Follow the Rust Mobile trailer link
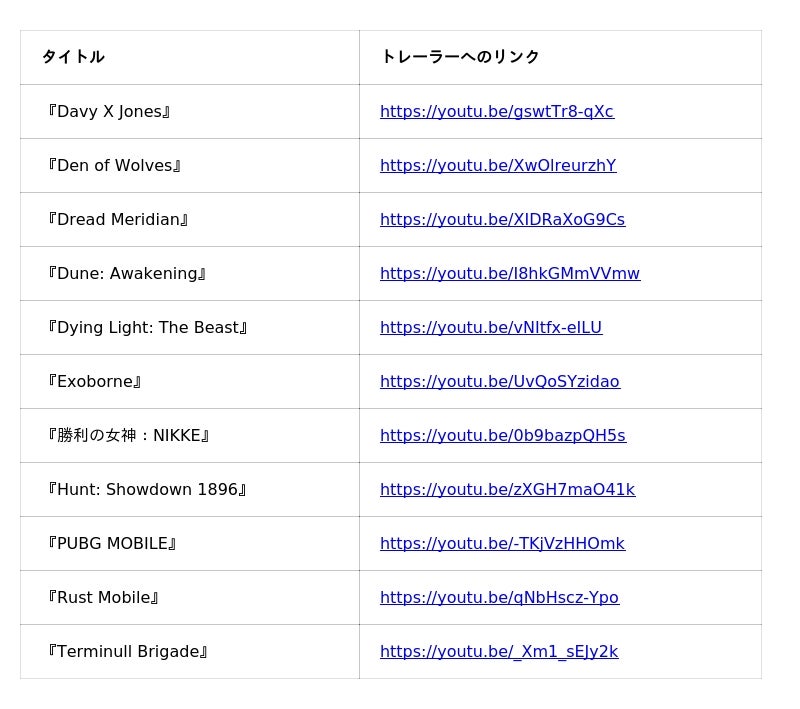Image resolution: width=800 pixels, height=709 pixels. pyautogui.click(x=499, y=598)
